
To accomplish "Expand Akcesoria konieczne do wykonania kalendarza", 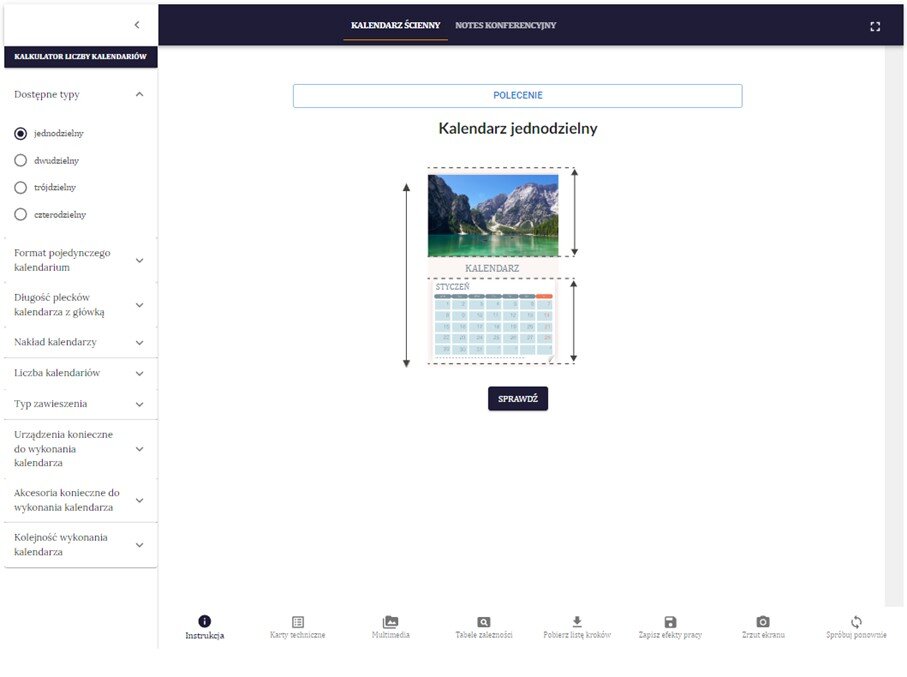I will click(x=81, y=501).
